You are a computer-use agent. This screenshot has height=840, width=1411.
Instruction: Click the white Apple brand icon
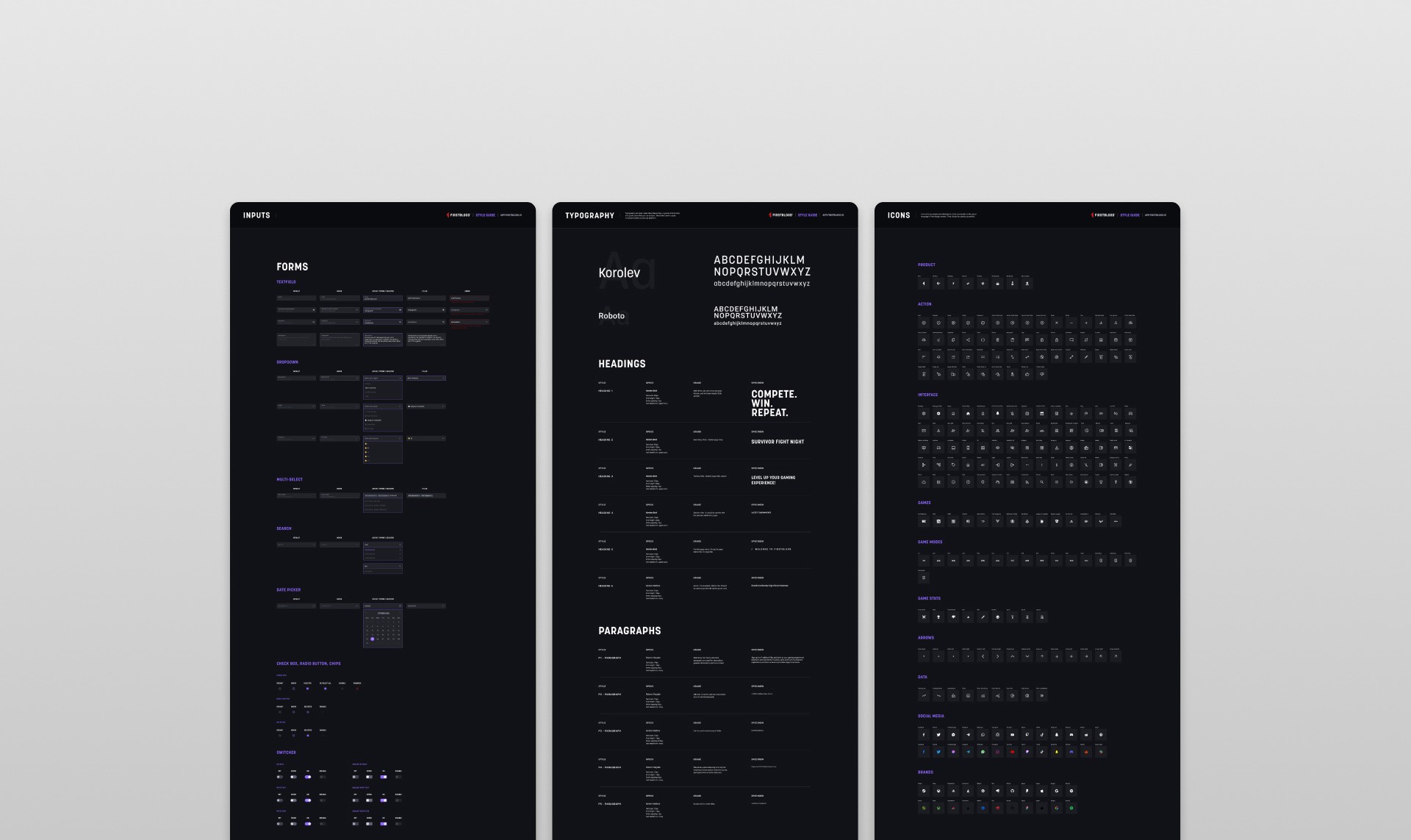tap(1041, 791)
